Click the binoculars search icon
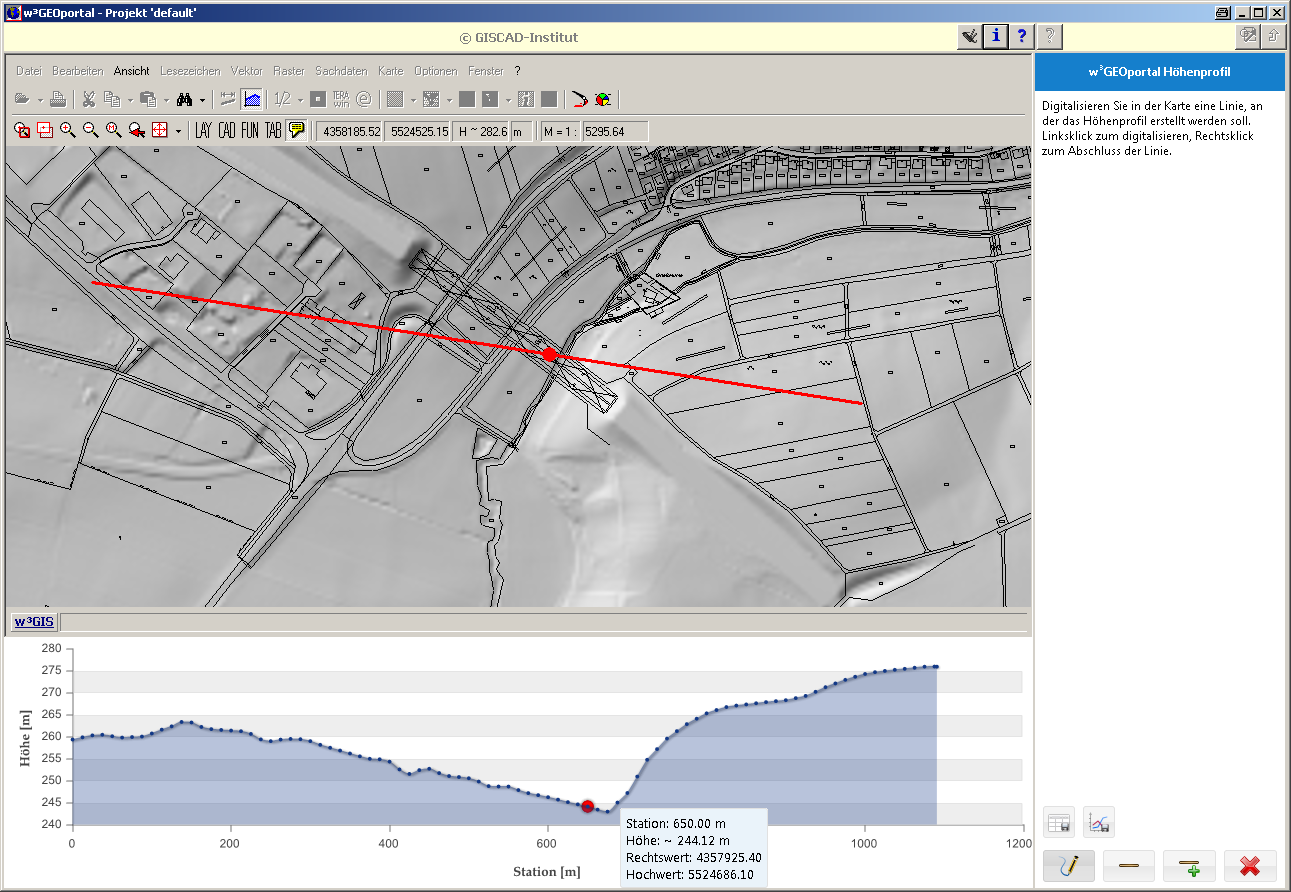 pyautogui.click(x=184, y=99)
